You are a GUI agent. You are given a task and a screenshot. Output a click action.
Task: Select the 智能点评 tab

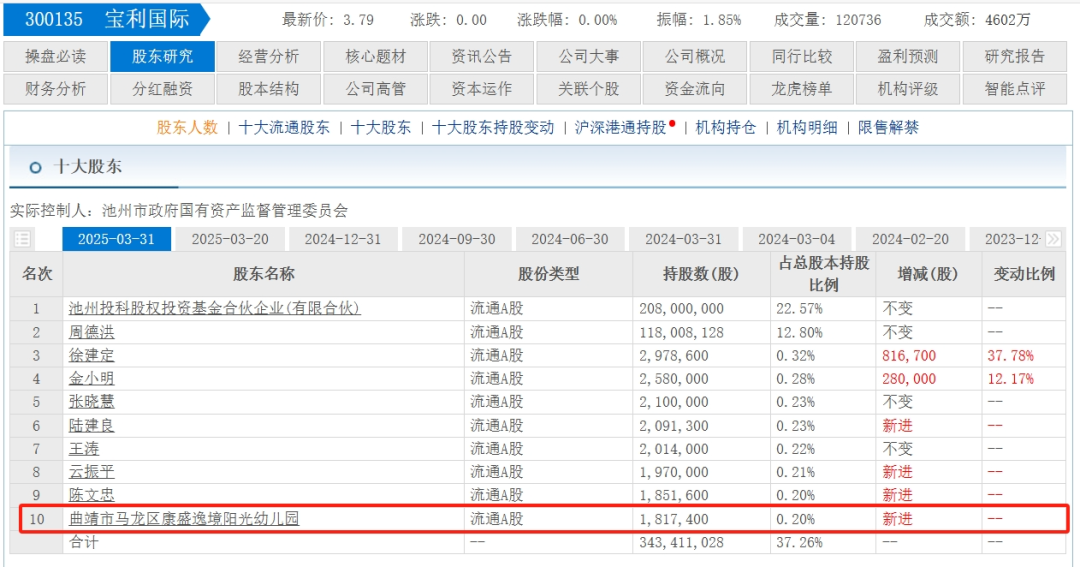(1014, 89)
